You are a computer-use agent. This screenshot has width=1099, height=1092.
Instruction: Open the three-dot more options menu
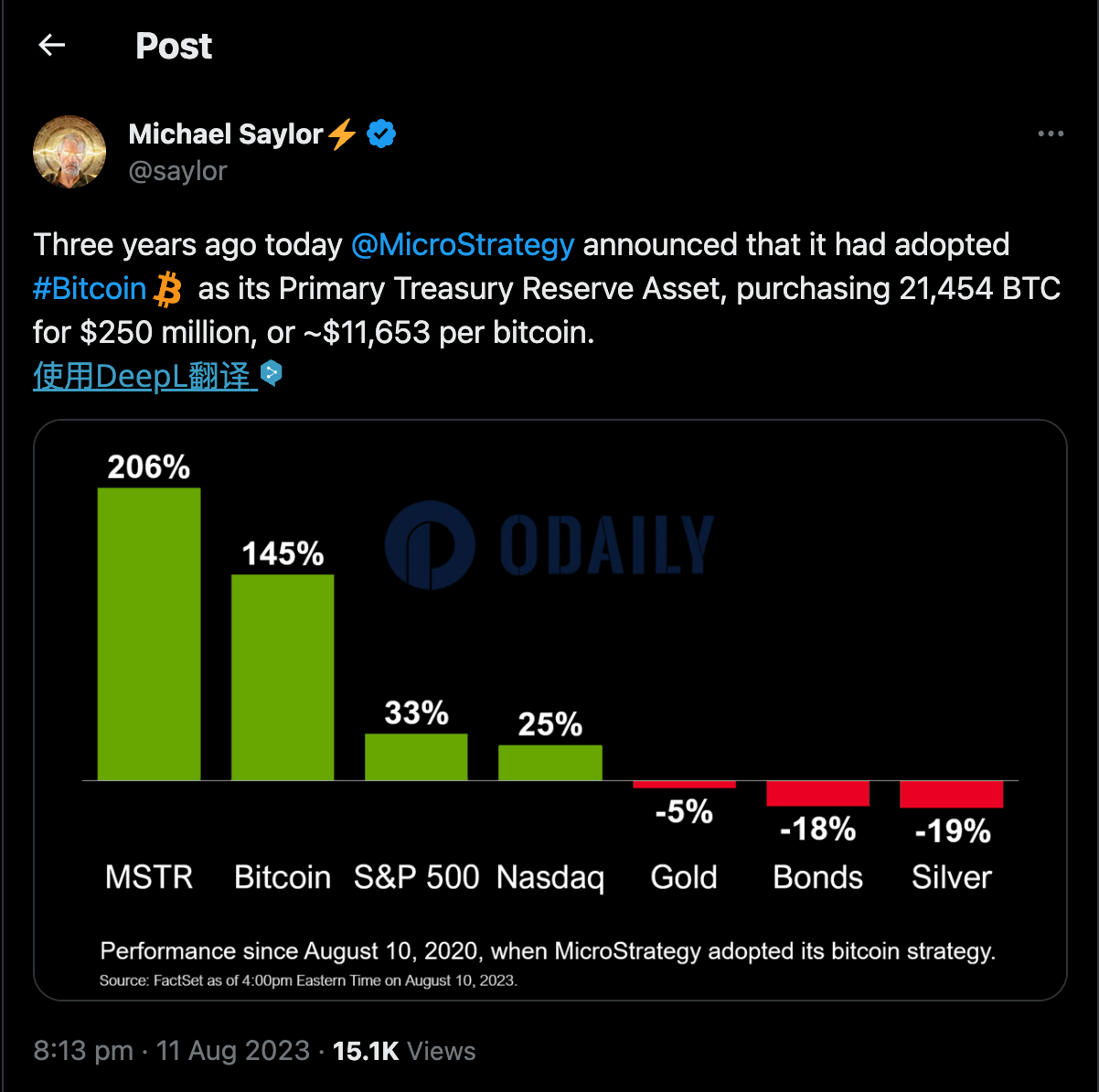(1051, 134)
